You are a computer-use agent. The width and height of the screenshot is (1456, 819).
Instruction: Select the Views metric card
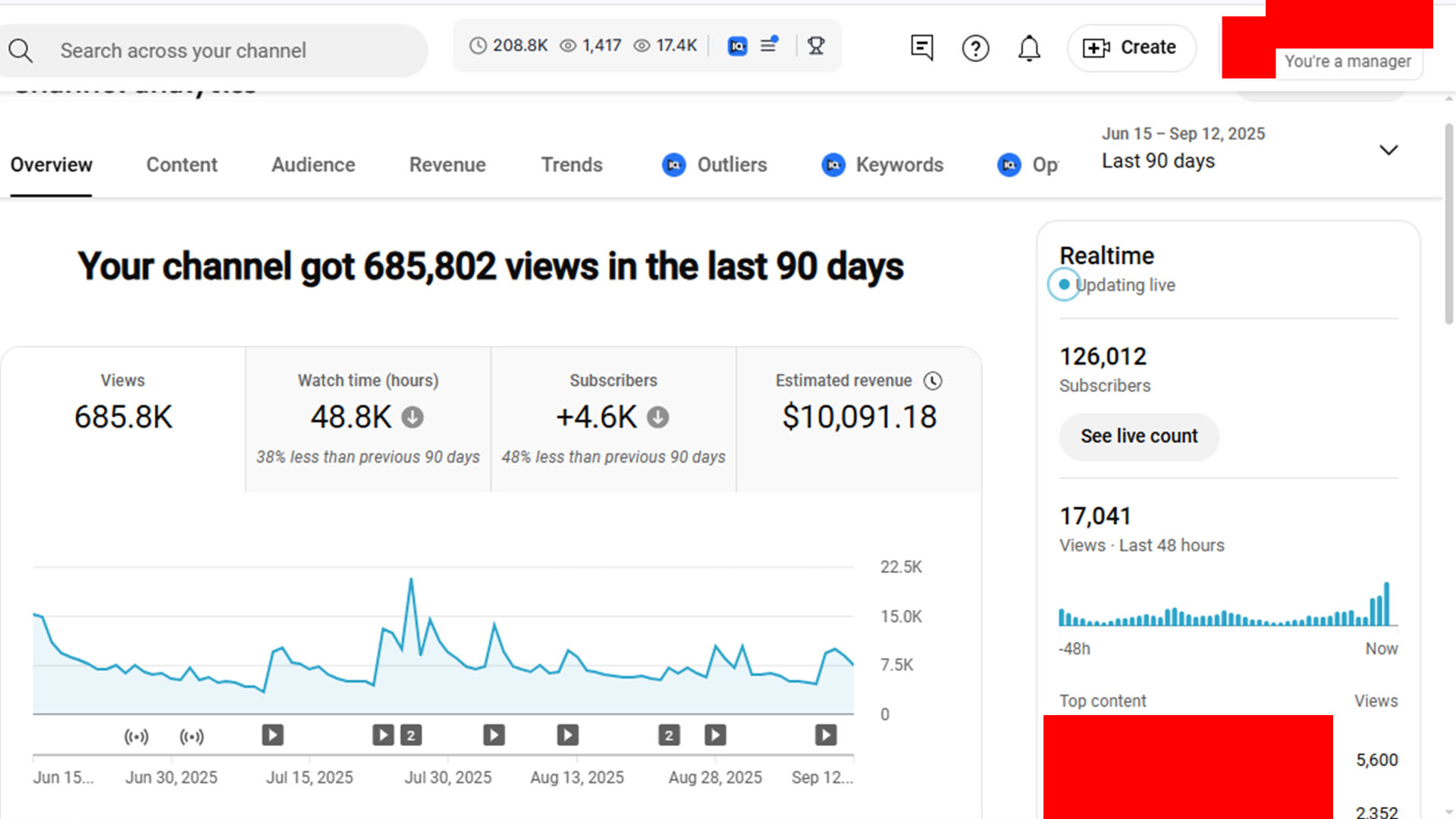point(123,419)
